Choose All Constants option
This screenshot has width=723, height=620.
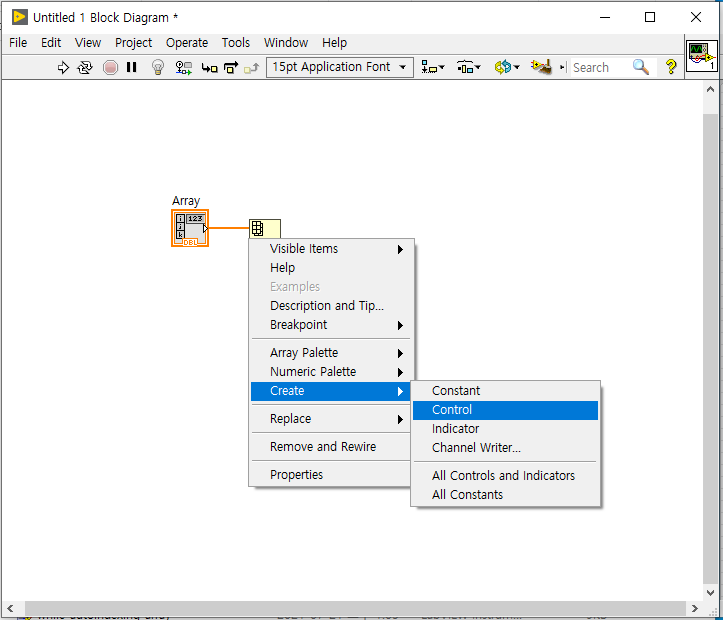(x=505, y=495)
